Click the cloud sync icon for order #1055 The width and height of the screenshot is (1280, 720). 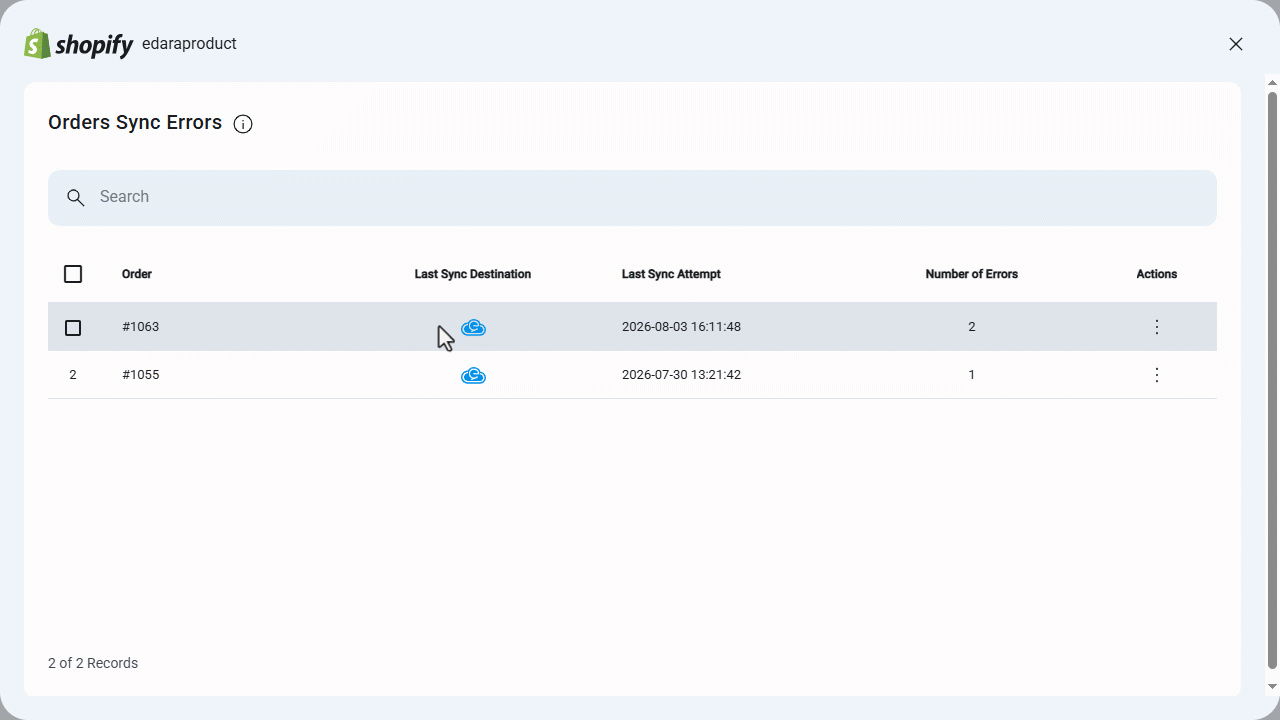473,375
